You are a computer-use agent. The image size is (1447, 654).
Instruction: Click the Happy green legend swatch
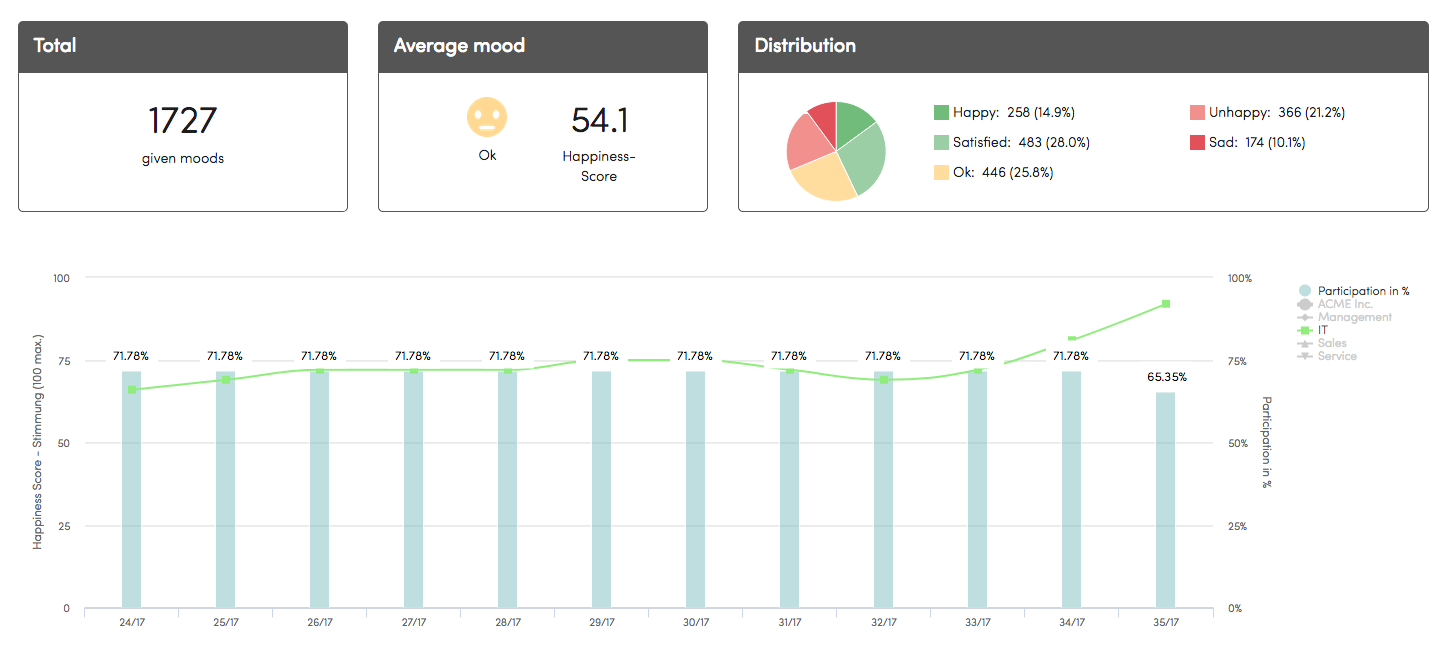[941, 112]
